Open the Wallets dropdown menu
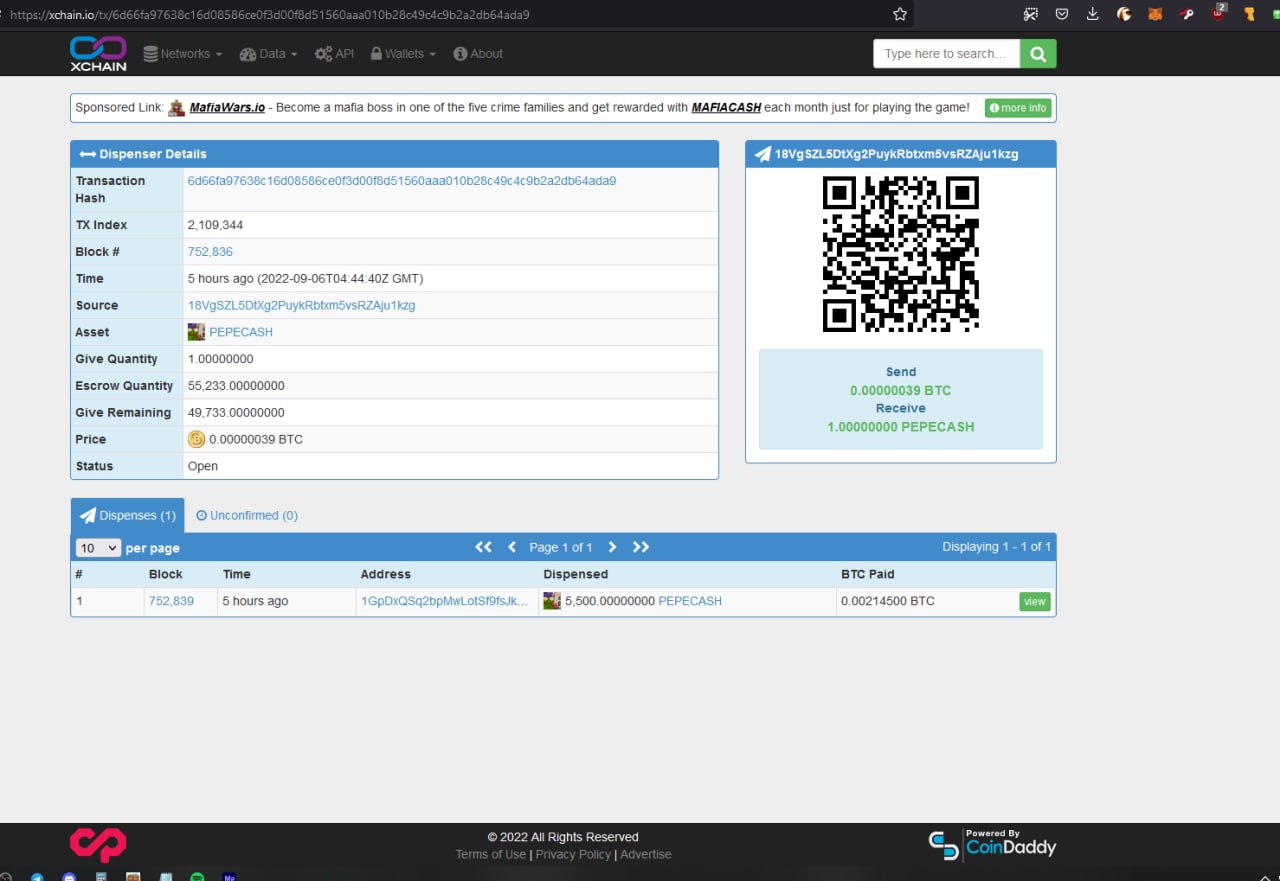This screenshot has height=881, width=1280. (403, 54)
